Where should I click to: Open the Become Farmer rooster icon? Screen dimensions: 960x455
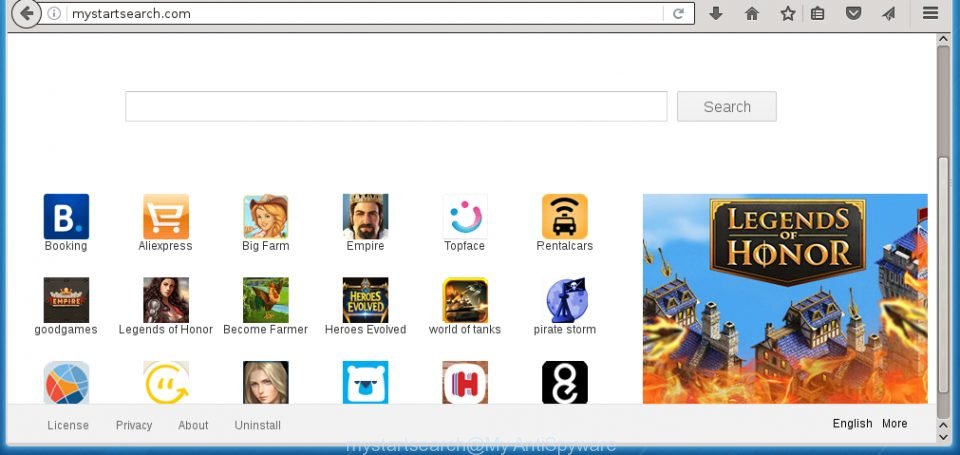(266, 300)
